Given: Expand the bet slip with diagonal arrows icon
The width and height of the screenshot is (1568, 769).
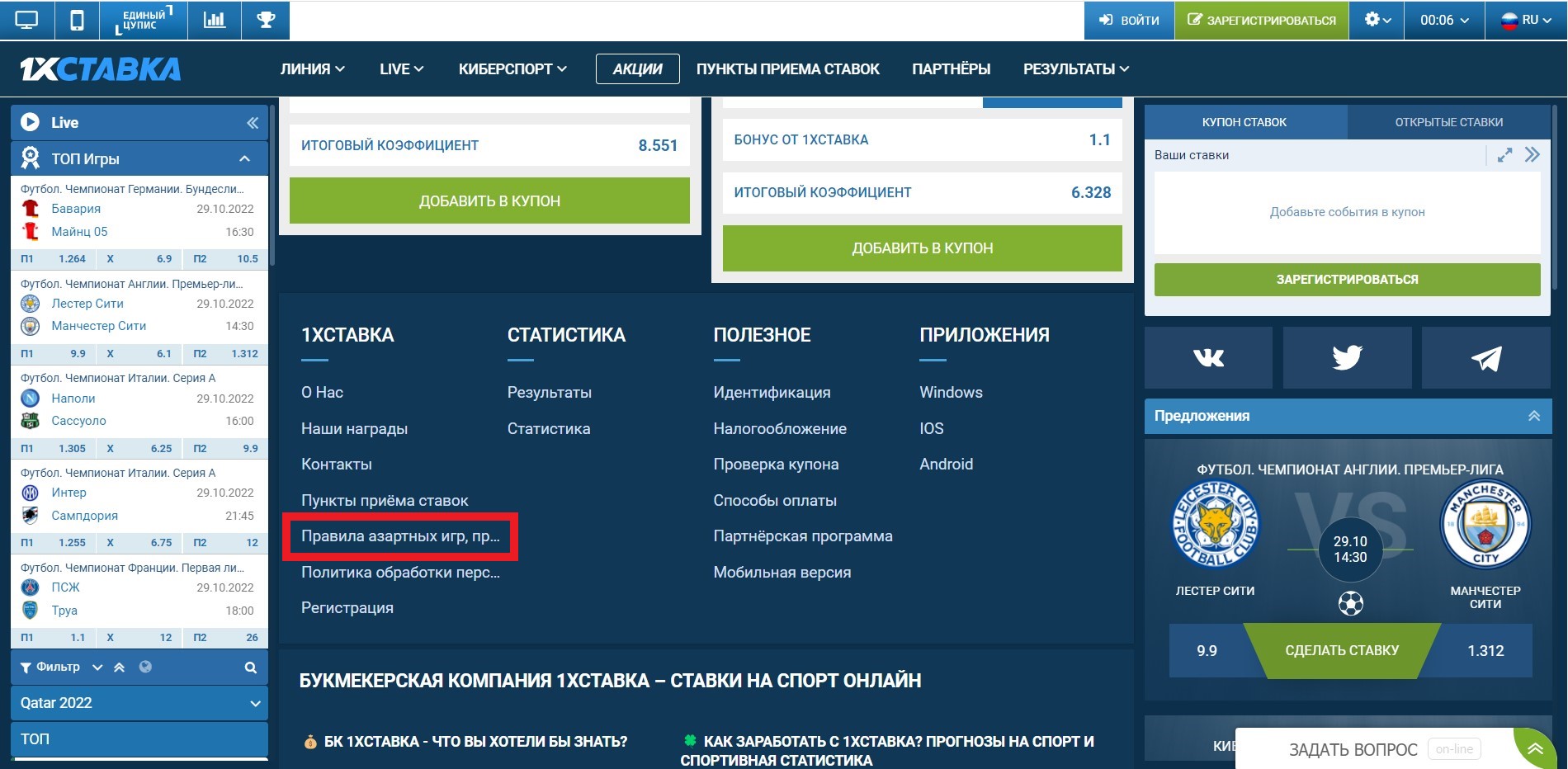Looking at the screenshot, I should 1505,155.
